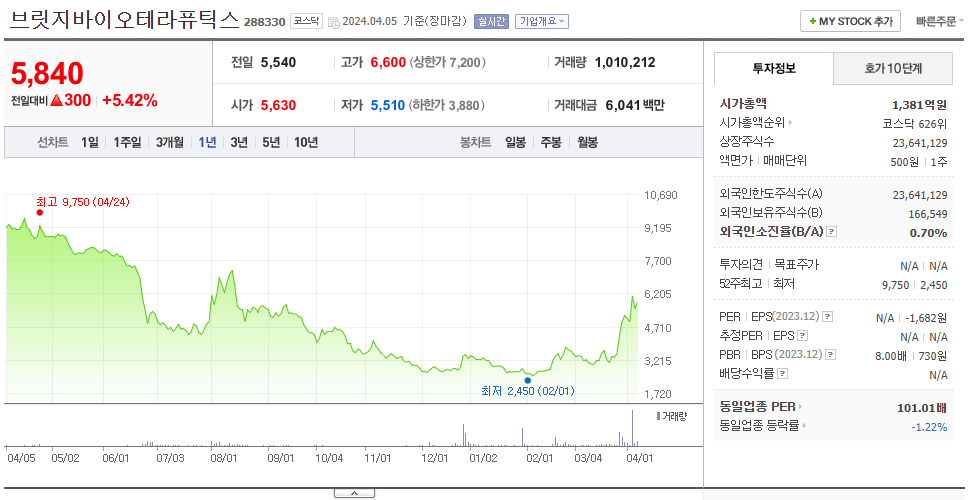Select the 5년 line chart period
The height and width of the screenshot is (500, 968).
tap(271, 143)
